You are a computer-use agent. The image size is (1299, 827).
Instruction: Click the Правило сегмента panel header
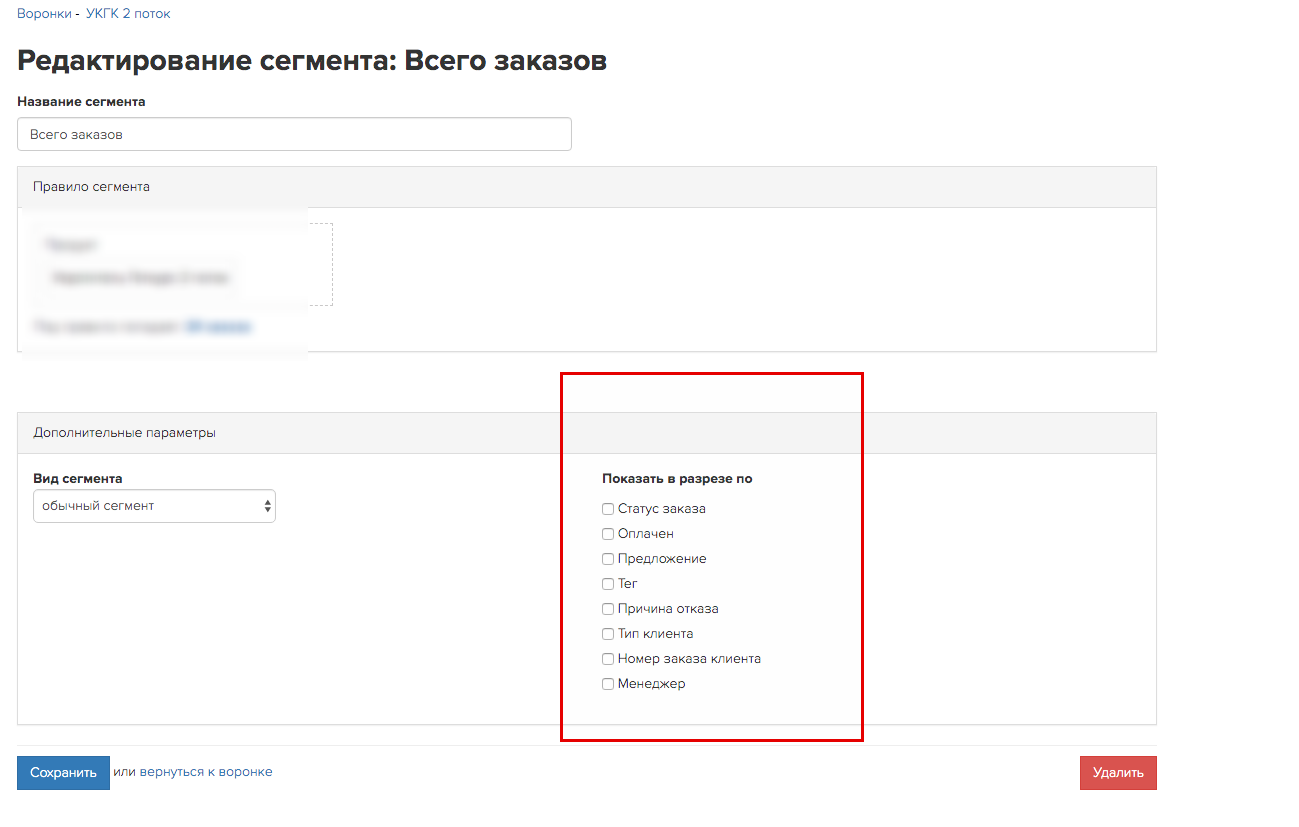587,187
